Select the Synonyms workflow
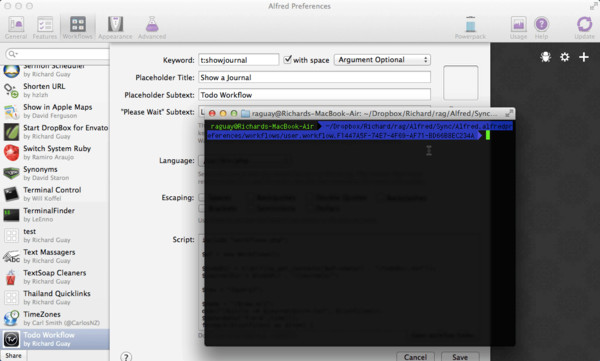 point(55,173)
